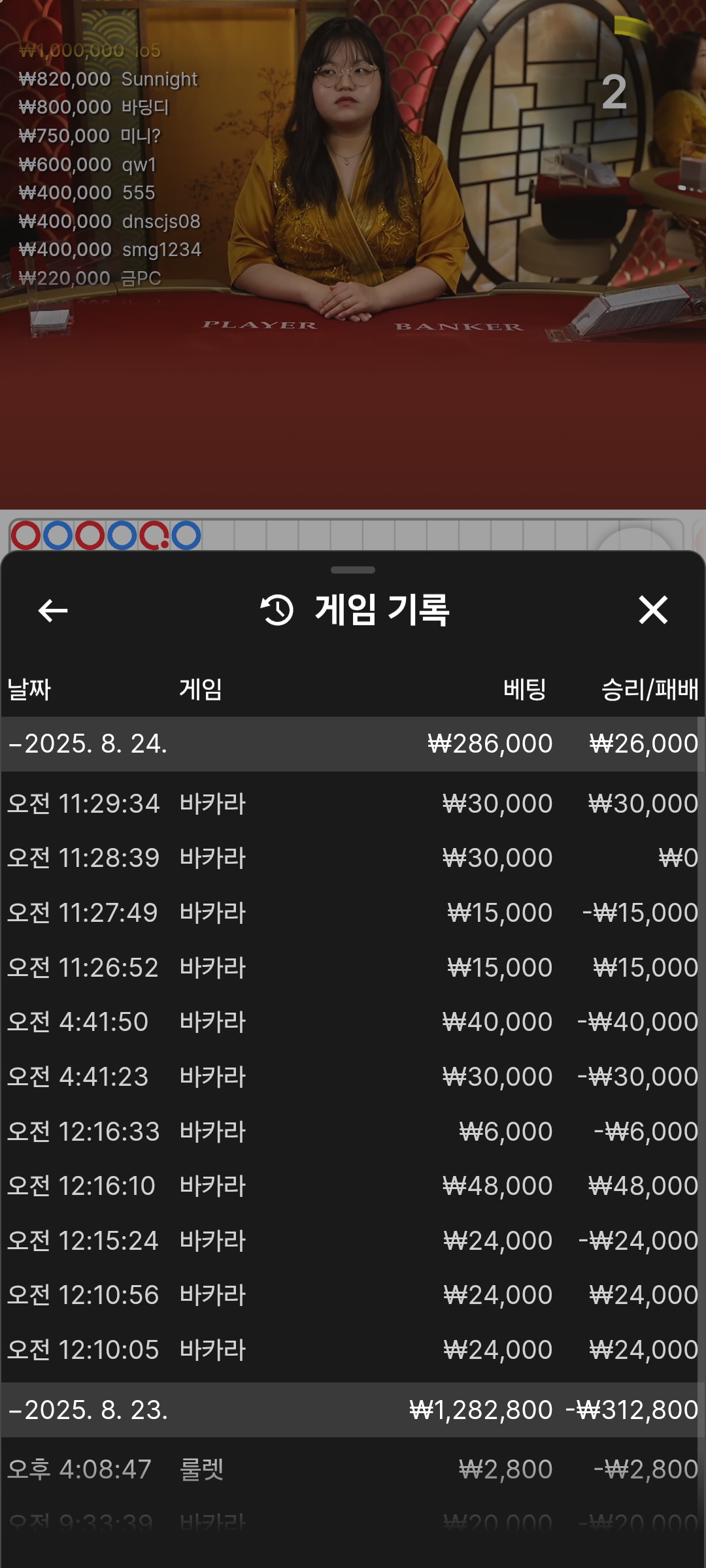The width and height of the screenshot is (706, 1568).
Task: Select the 오전 11:27:49 바카라 entry
Action: point(353,913)
